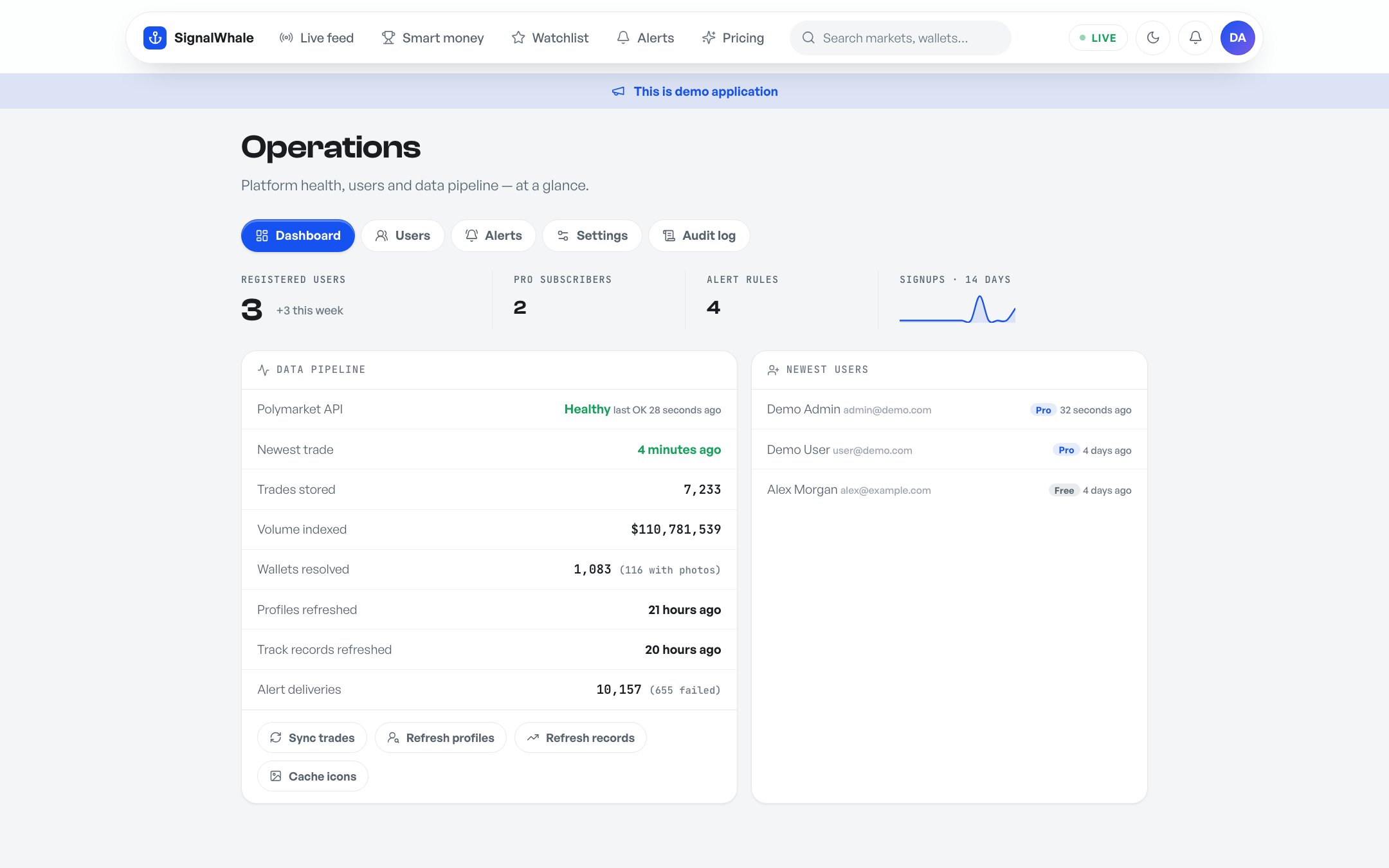Open Alerts in the top navigation
The height and width of the screenshot is (868, 1389).
pos(645,38)
